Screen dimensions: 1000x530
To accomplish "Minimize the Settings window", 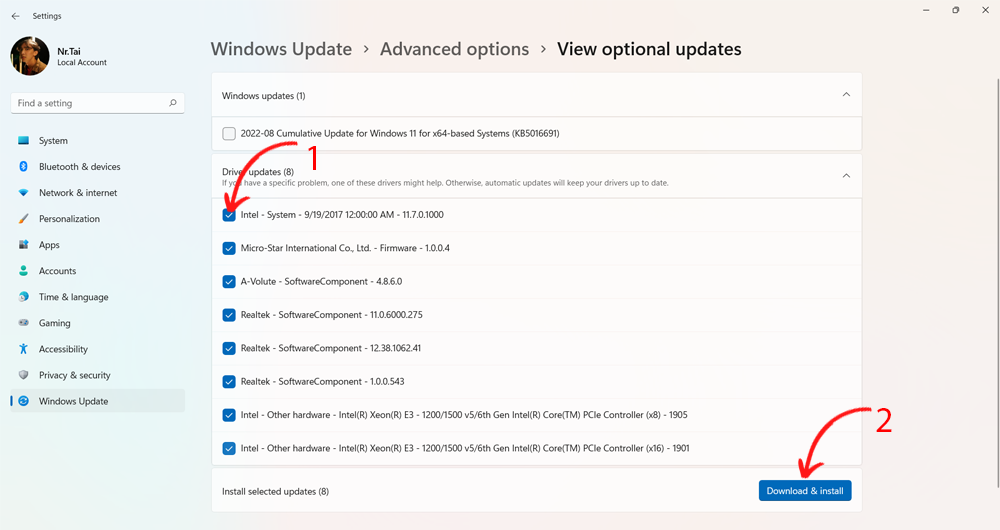I will pyautogui.click(x=926, y=10).
